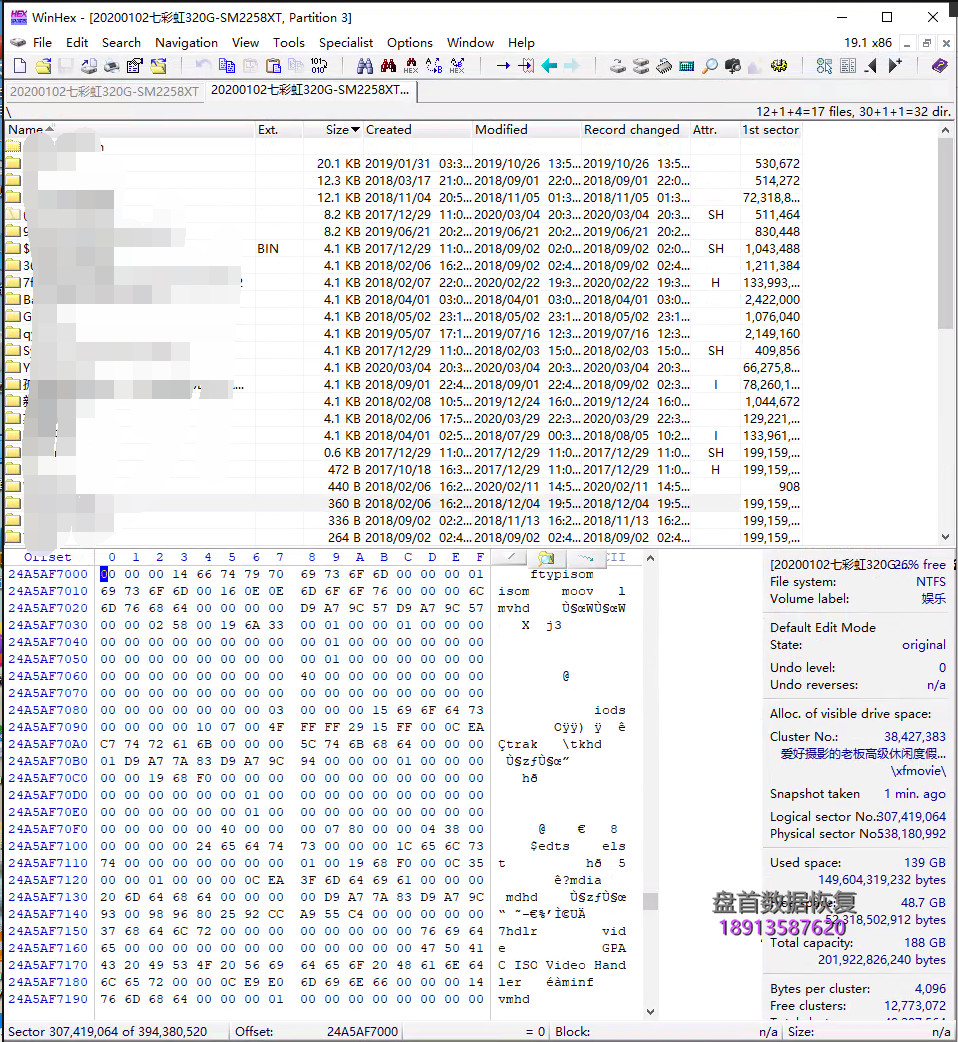Screen dimensions: 958x1042
Task: Click the Directory Browser options icon
Action: (x=824, y=66)
